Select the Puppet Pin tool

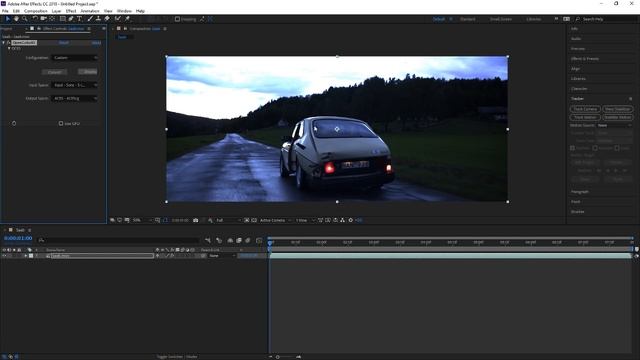(x=127, y=19)
